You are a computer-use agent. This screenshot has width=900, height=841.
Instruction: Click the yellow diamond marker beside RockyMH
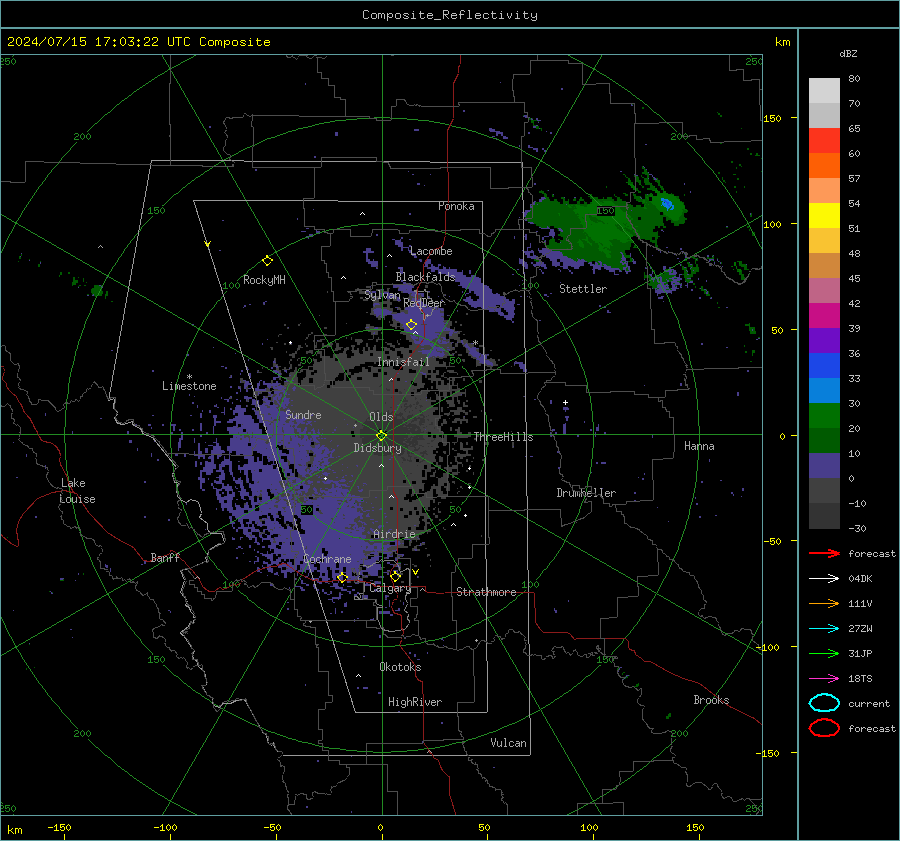[267, 261]
